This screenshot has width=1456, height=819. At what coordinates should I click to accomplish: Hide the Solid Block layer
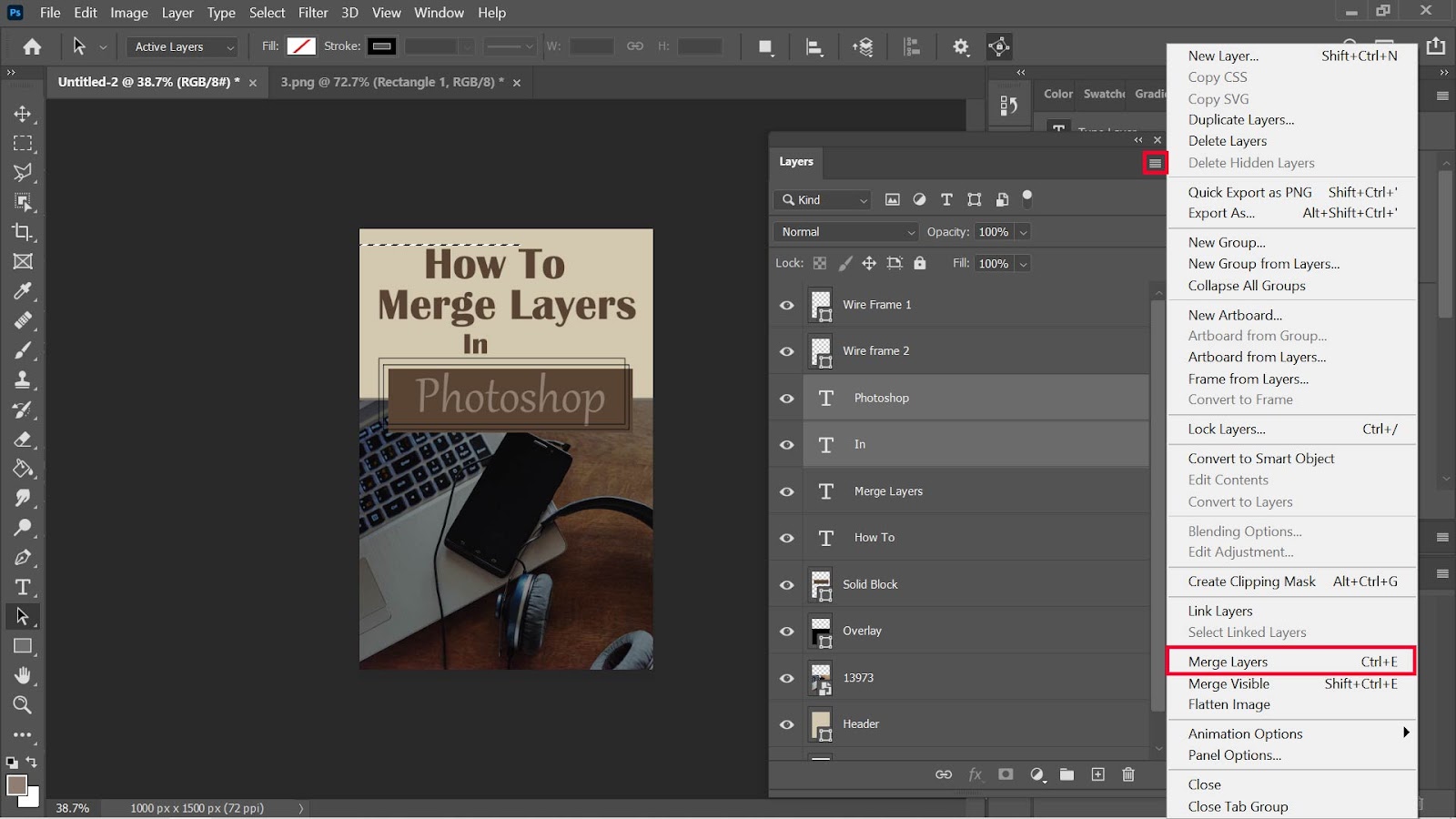click(x=787, y=585)
